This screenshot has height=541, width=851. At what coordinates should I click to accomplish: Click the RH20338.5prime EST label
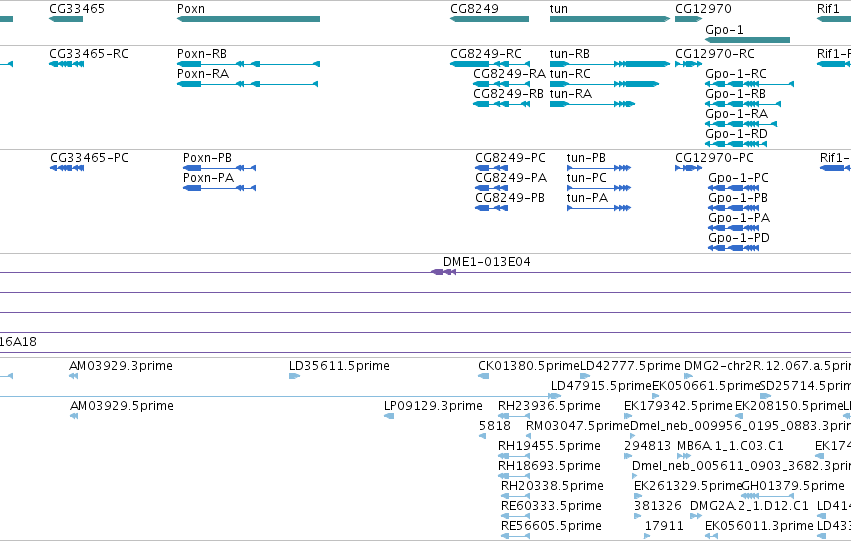pyautogui.click(x=552, y=486)
